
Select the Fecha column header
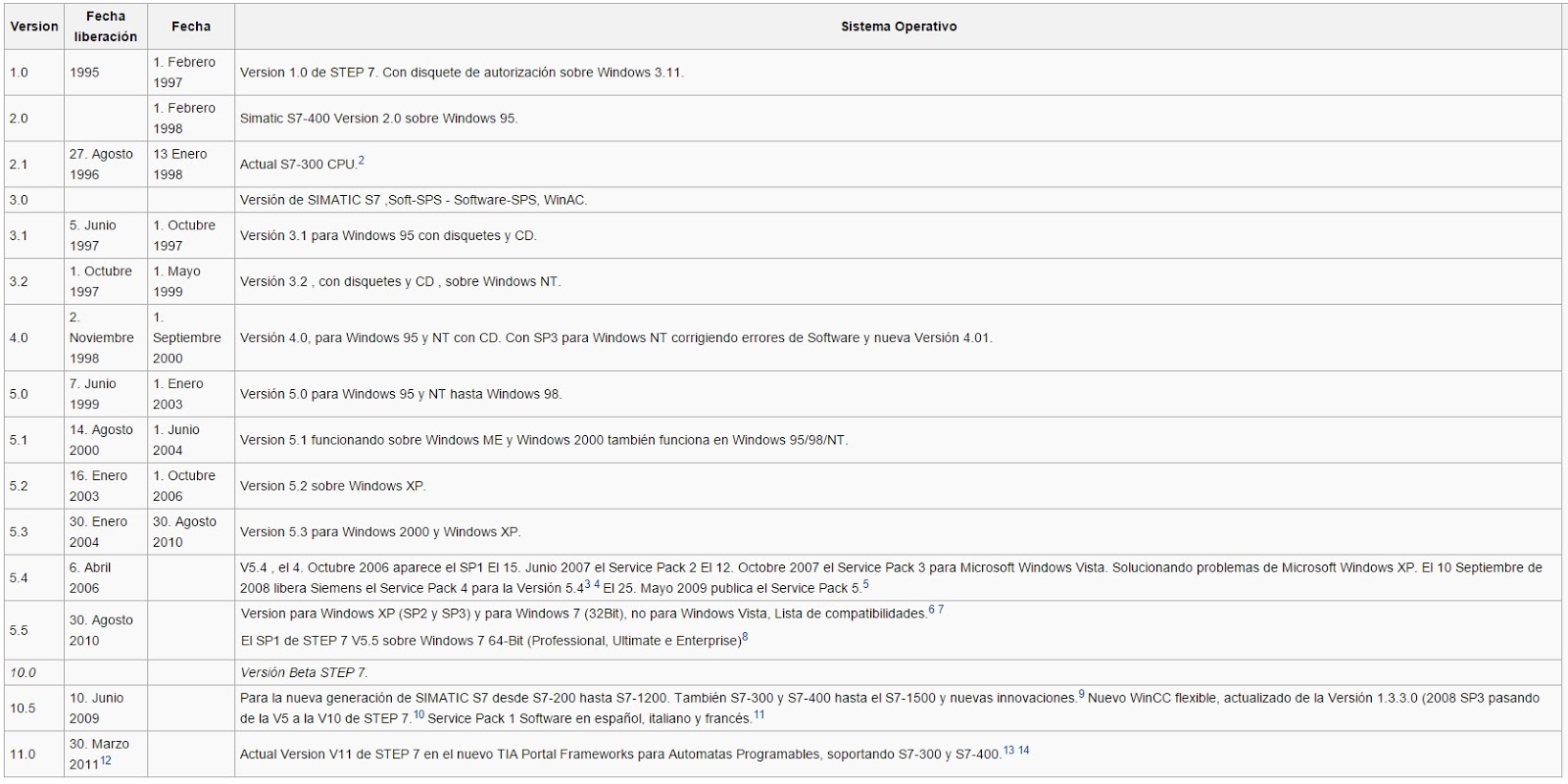[191, 26]
